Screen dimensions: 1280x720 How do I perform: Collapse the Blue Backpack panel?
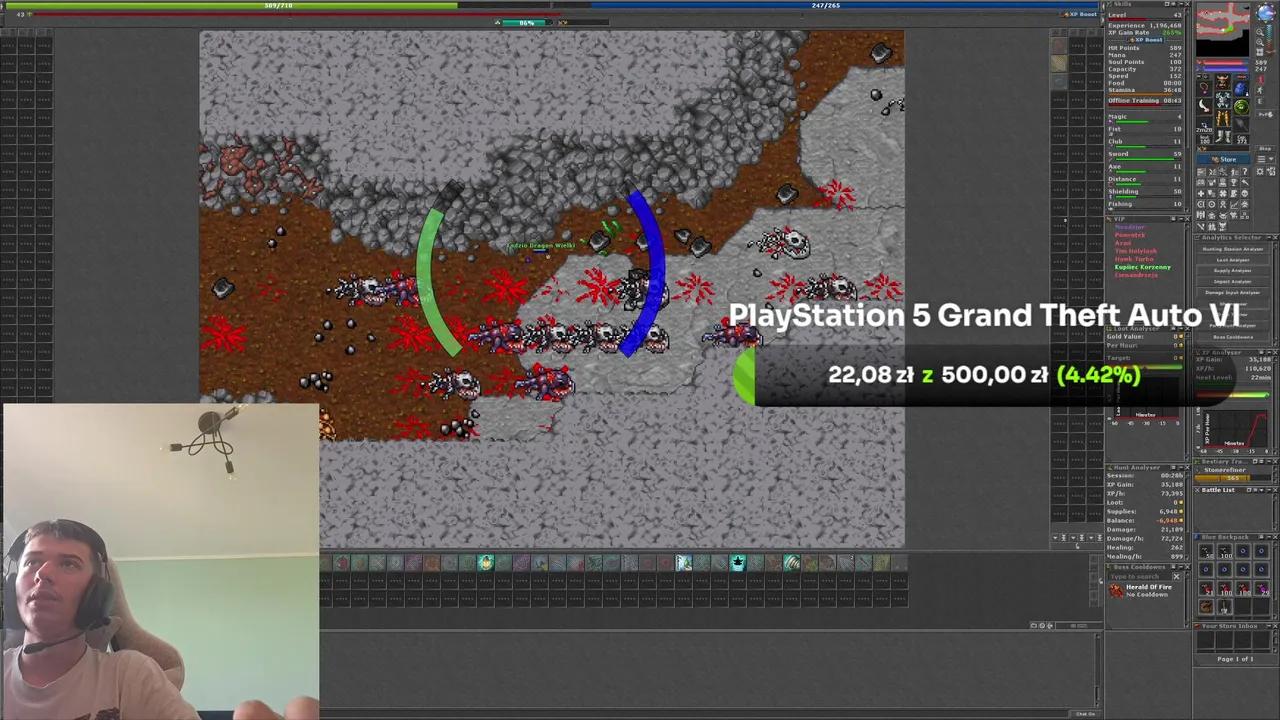pyautogui.click(x=1269, y=537)
